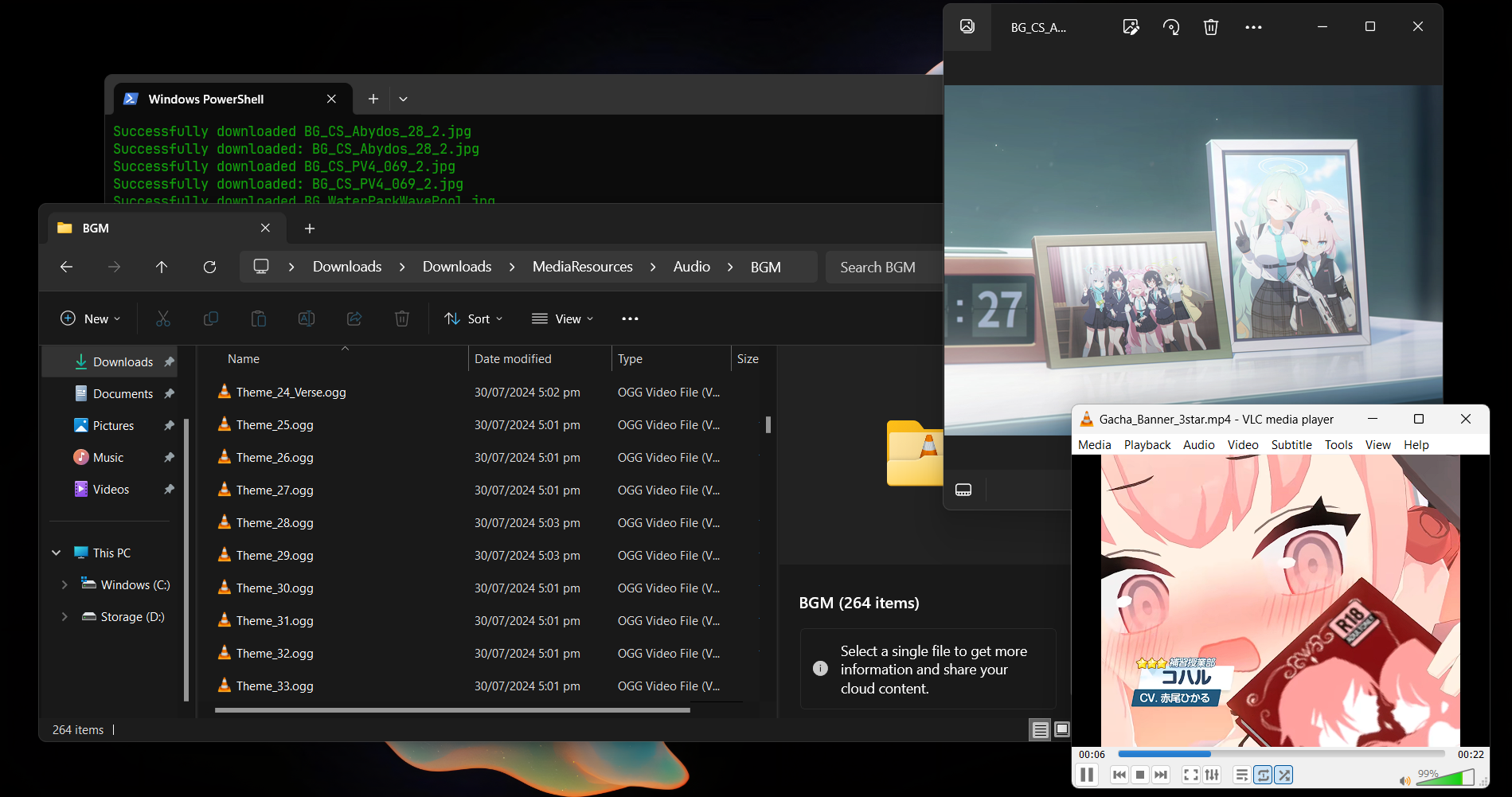Click the Copy icon in Explorer toolbar
This screenshot has height=797, width=1512.
click(211, 318)
